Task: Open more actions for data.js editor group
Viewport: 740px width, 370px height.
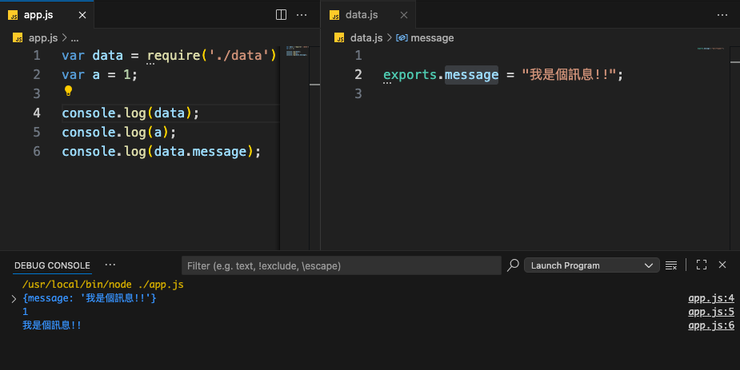Action: tap(722, 15)
